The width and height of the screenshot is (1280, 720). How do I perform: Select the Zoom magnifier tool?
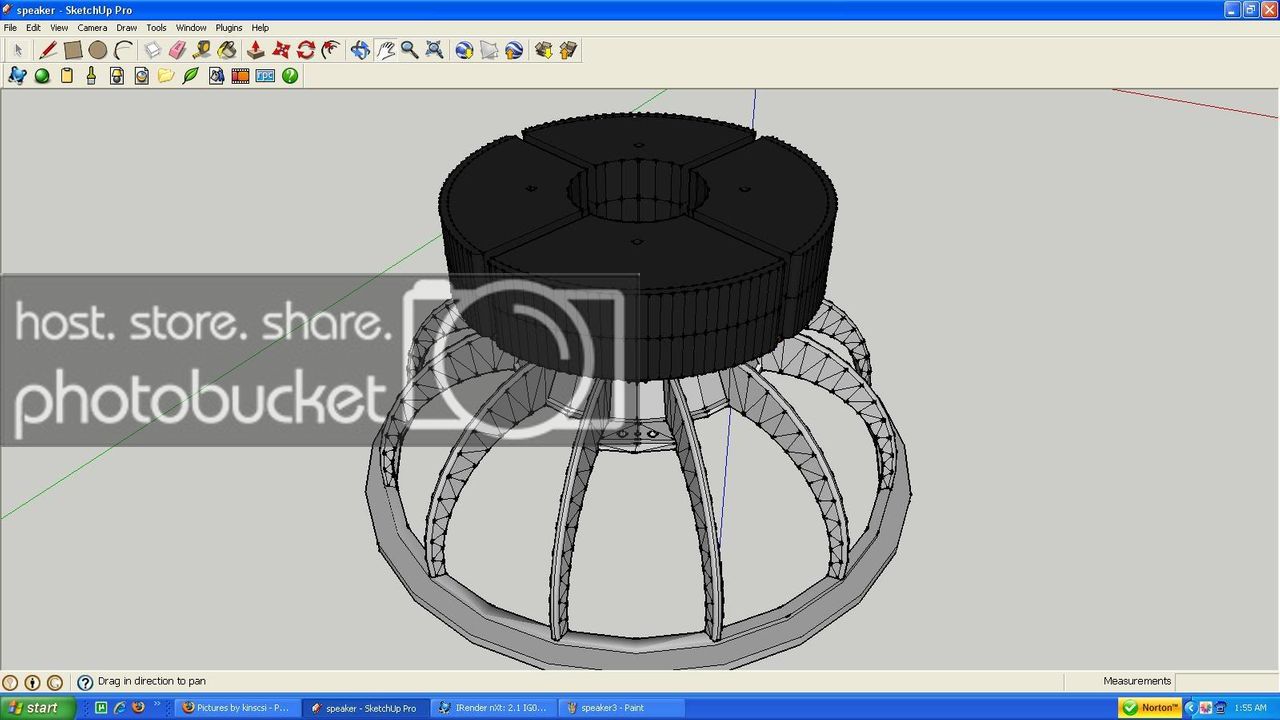[409, 50]
